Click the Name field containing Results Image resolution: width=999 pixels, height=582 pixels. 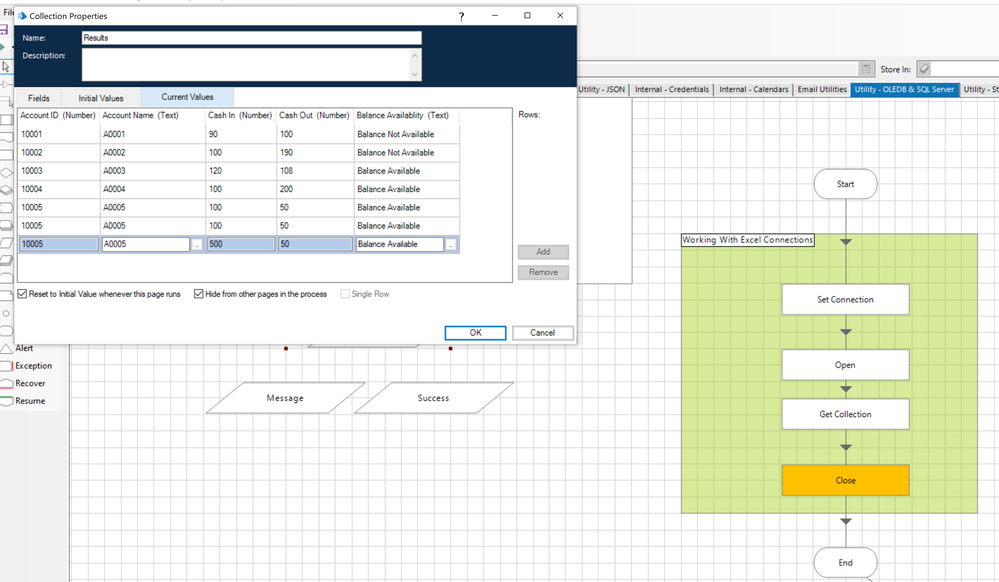pos(251,38)
